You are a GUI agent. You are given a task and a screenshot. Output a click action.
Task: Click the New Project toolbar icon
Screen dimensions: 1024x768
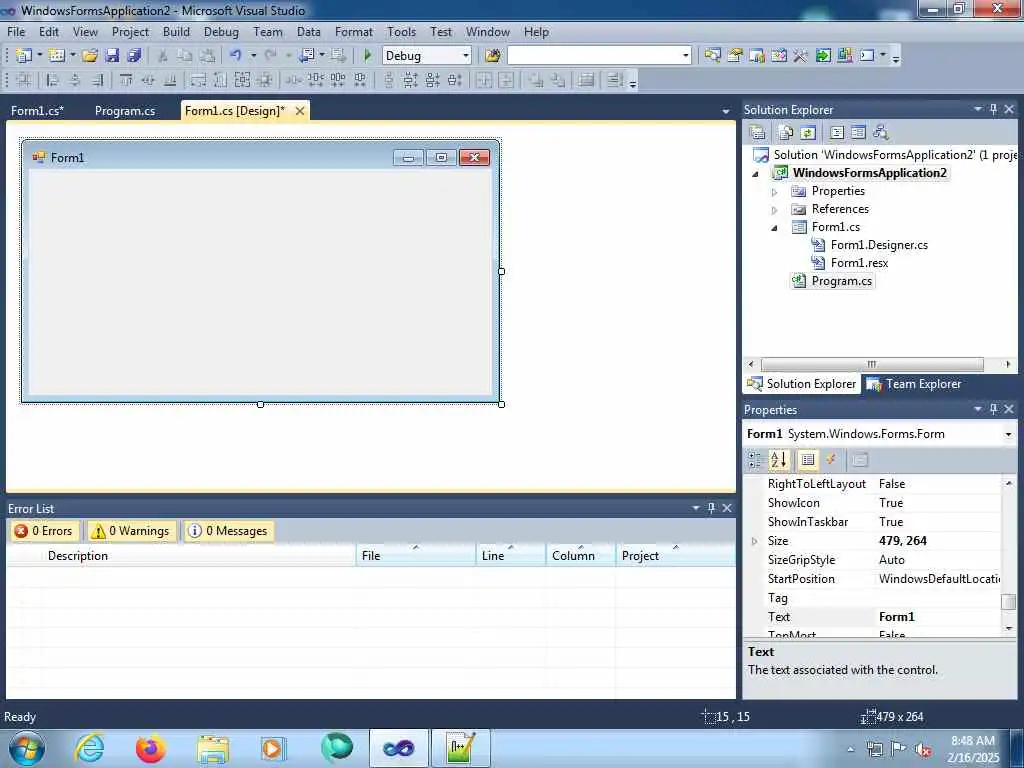(24, 56)
